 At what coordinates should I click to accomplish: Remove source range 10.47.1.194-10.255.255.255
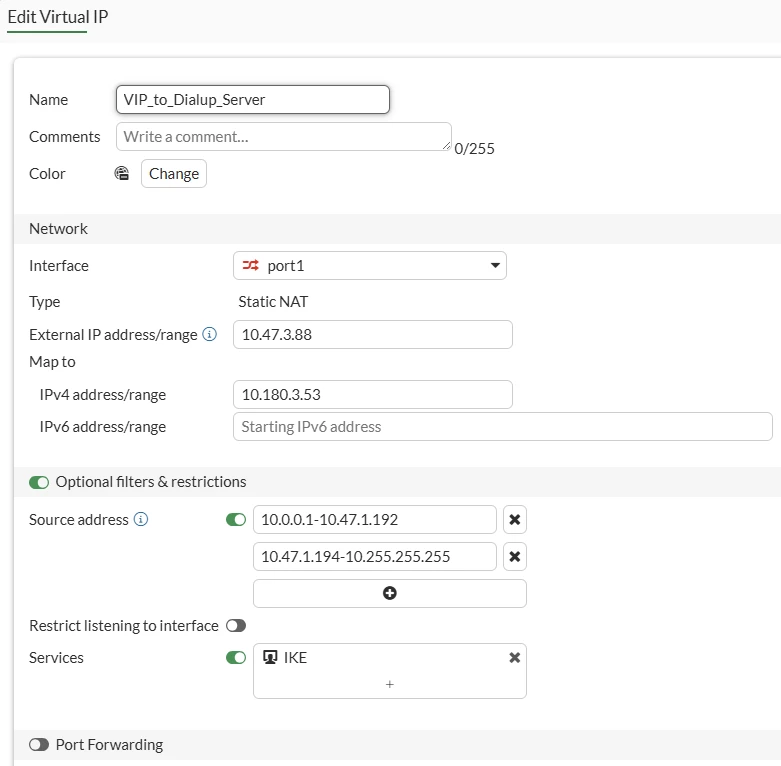coord(515,556)
